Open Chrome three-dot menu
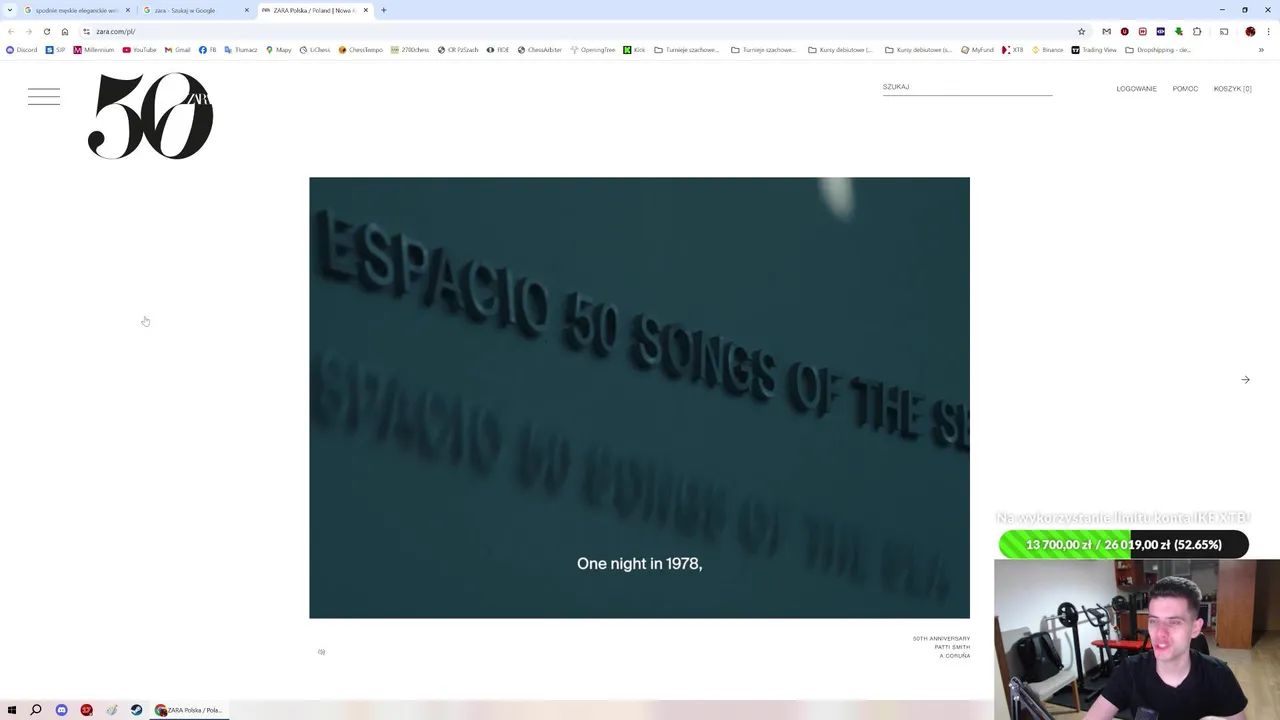Screen dimensions: 1280x720 tap(1268, 31)
